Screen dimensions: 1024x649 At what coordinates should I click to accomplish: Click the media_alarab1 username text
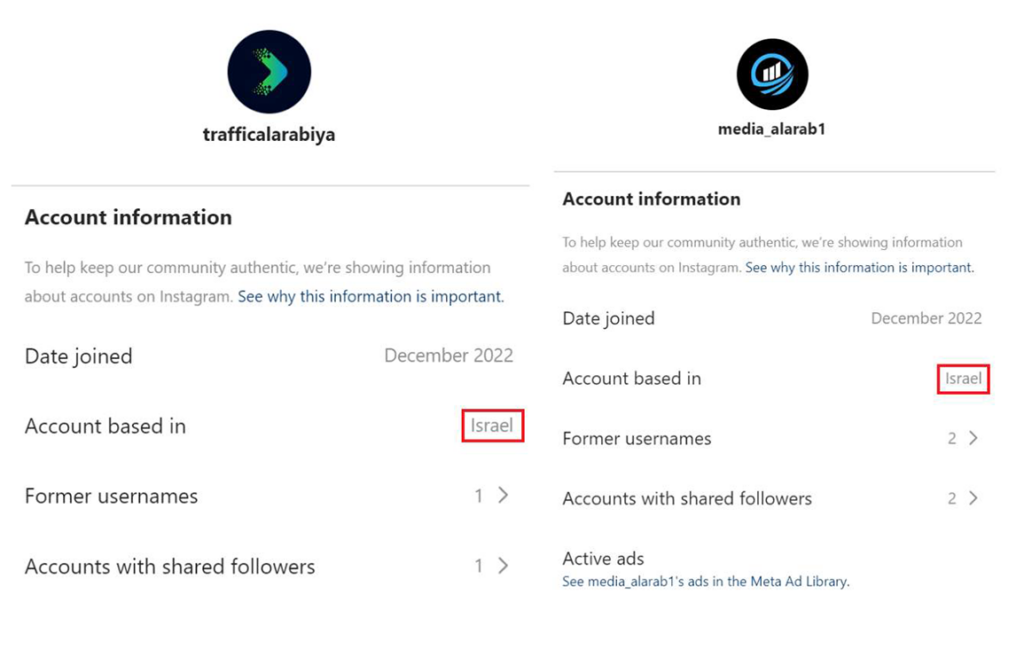(772, 129)
